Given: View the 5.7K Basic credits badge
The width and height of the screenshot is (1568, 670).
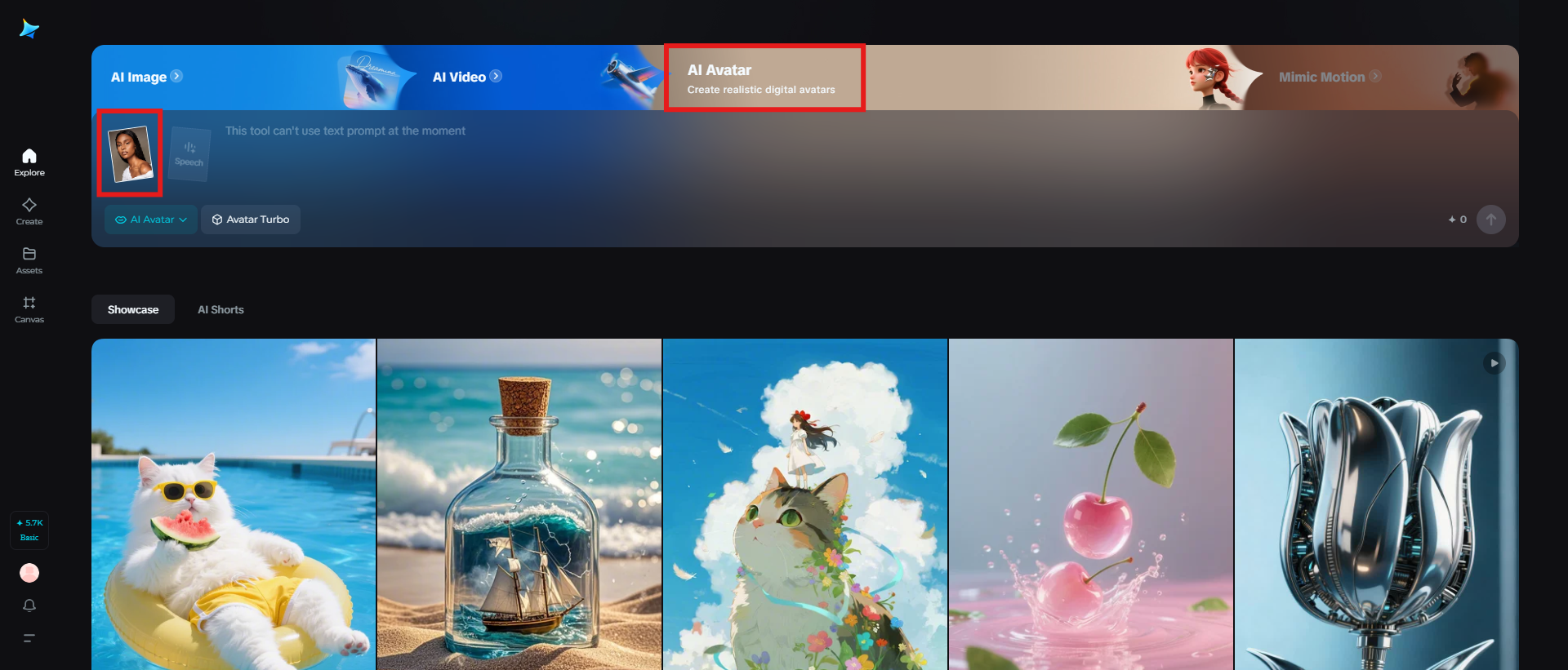Looking at the screenshot, I should point(29,530).
